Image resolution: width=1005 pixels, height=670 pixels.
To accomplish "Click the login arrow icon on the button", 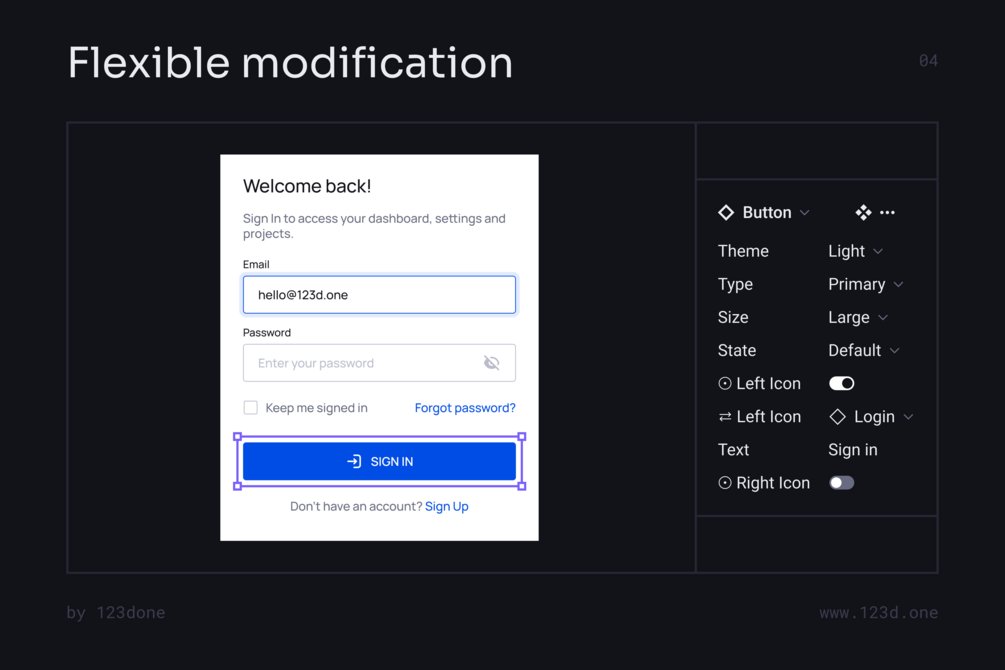I will [x=354, y=461].
